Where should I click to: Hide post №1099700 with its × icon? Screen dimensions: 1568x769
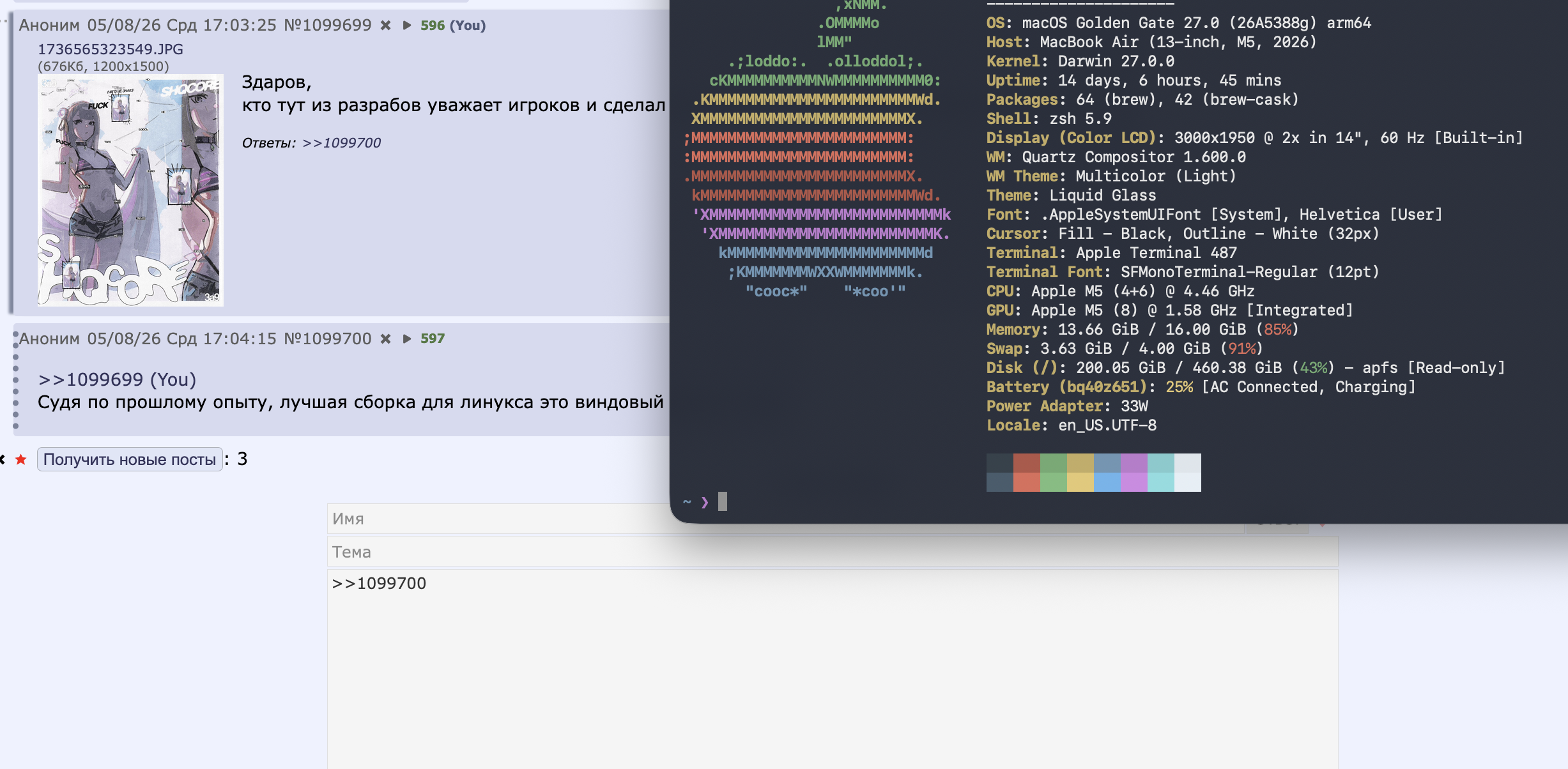pos(385,339)
